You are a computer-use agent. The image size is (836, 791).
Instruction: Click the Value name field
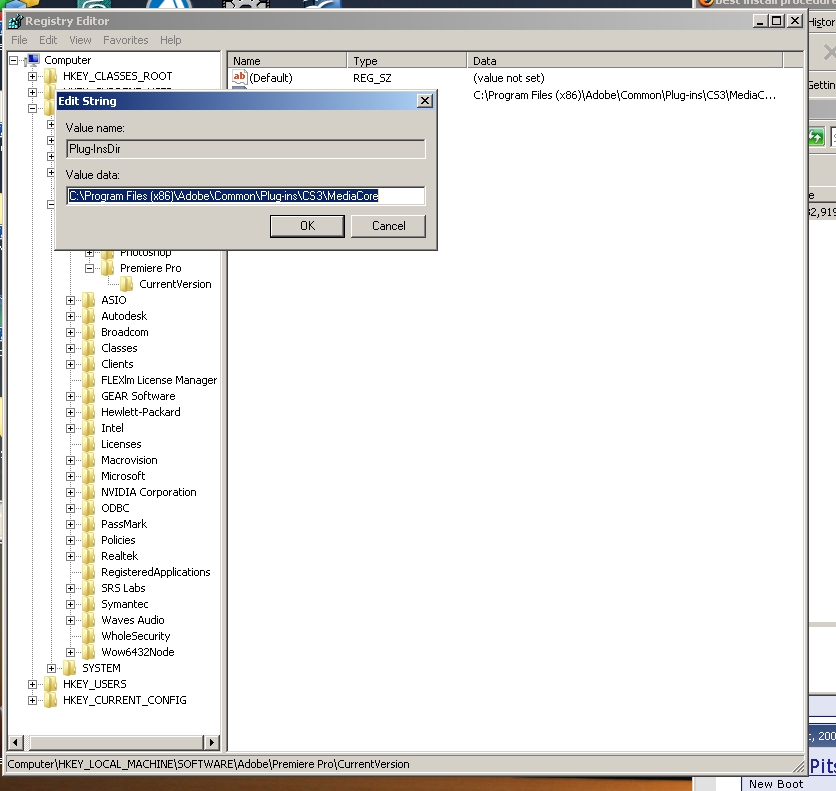(246, 149)
